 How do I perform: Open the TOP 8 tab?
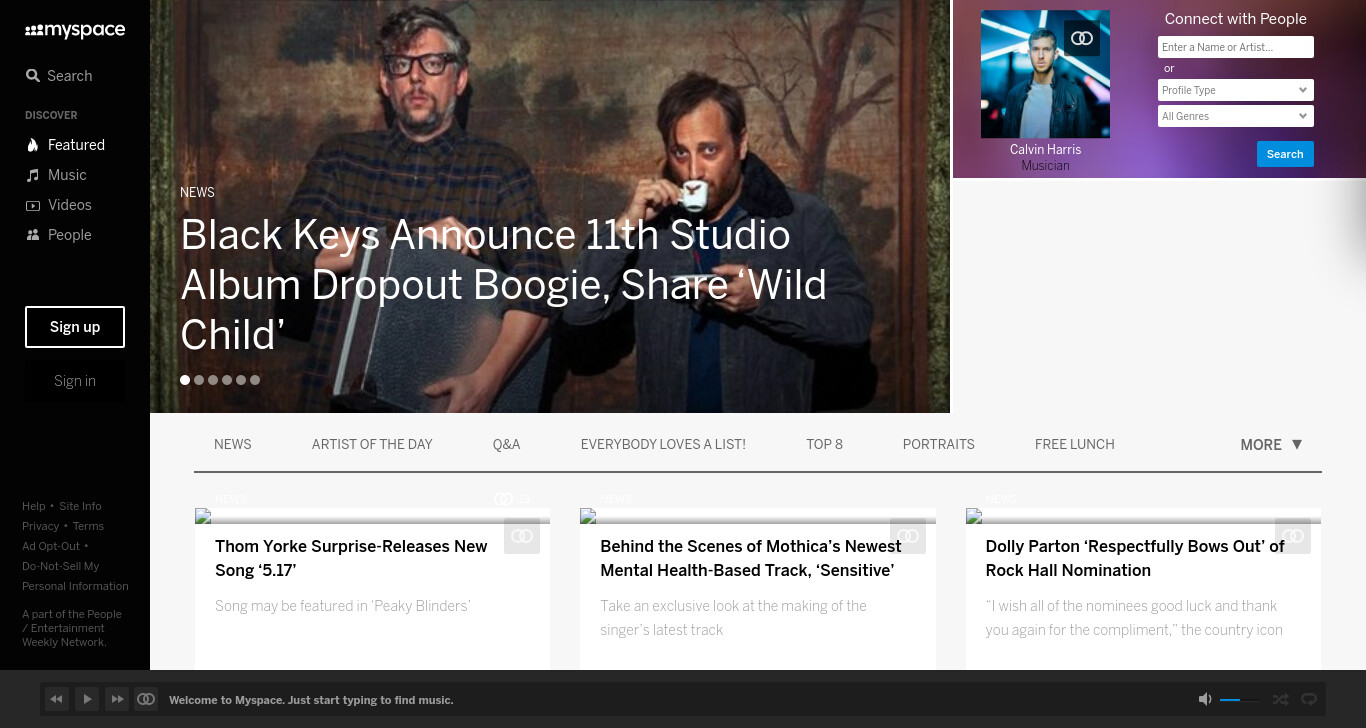pos(825,444)
